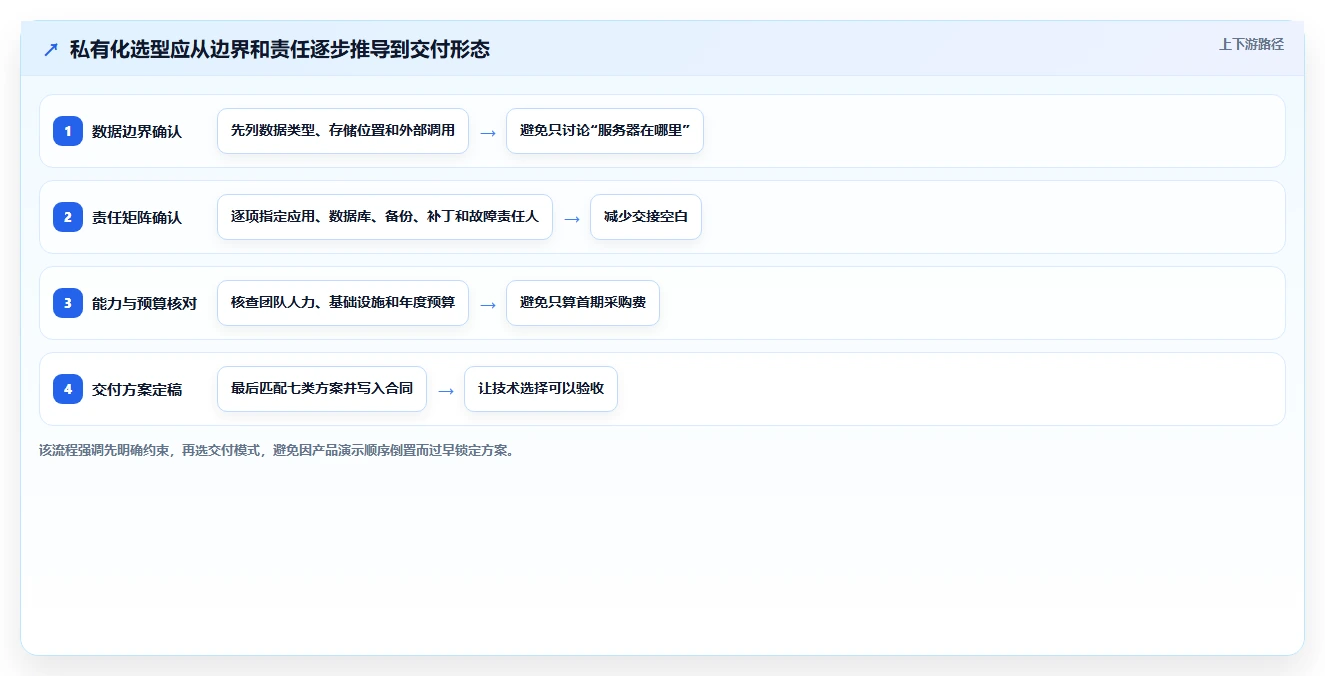Select the 交付方案定稿 step label
The image size is (1325, 676).
(x=137, y=389)
